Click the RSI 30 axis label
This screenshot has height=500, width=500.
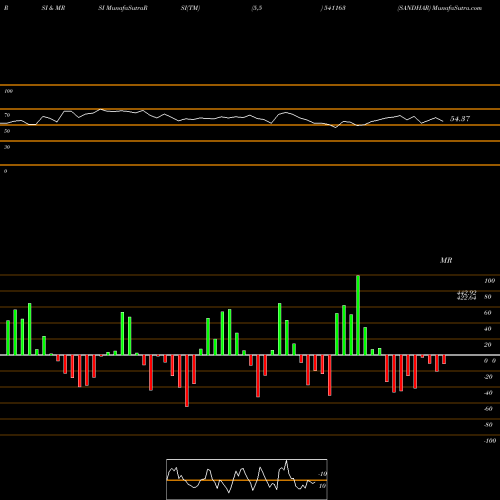coord(7,147)
